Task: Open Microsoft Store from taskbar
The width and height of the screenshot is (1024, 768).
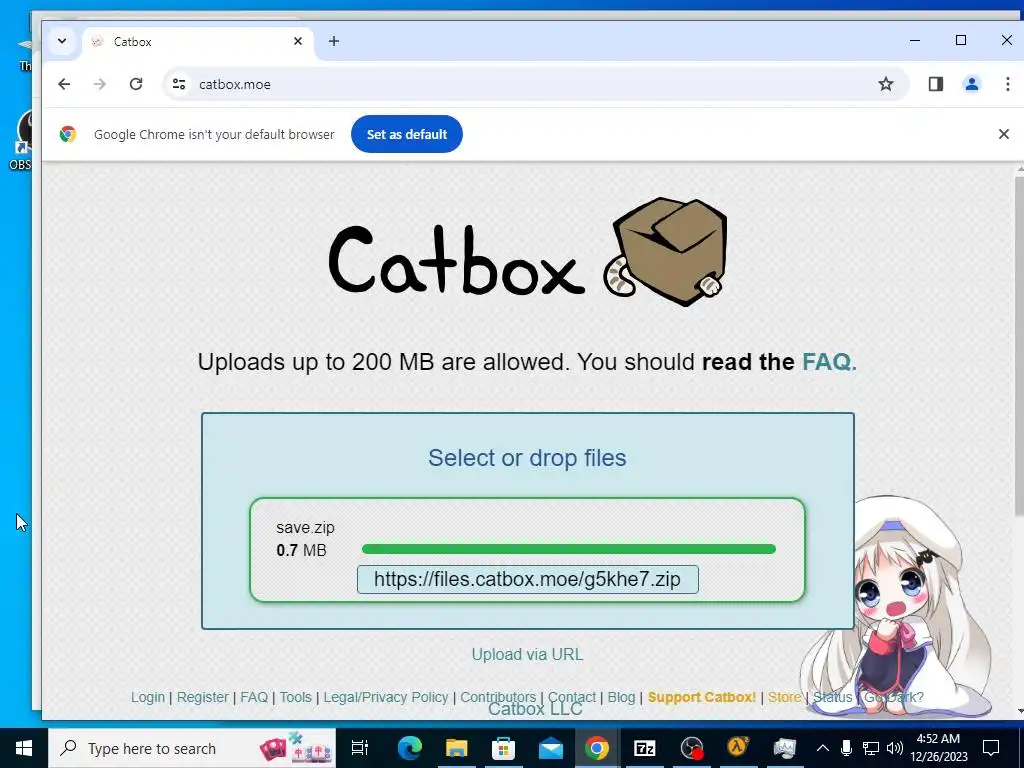Action: (504, 748)
